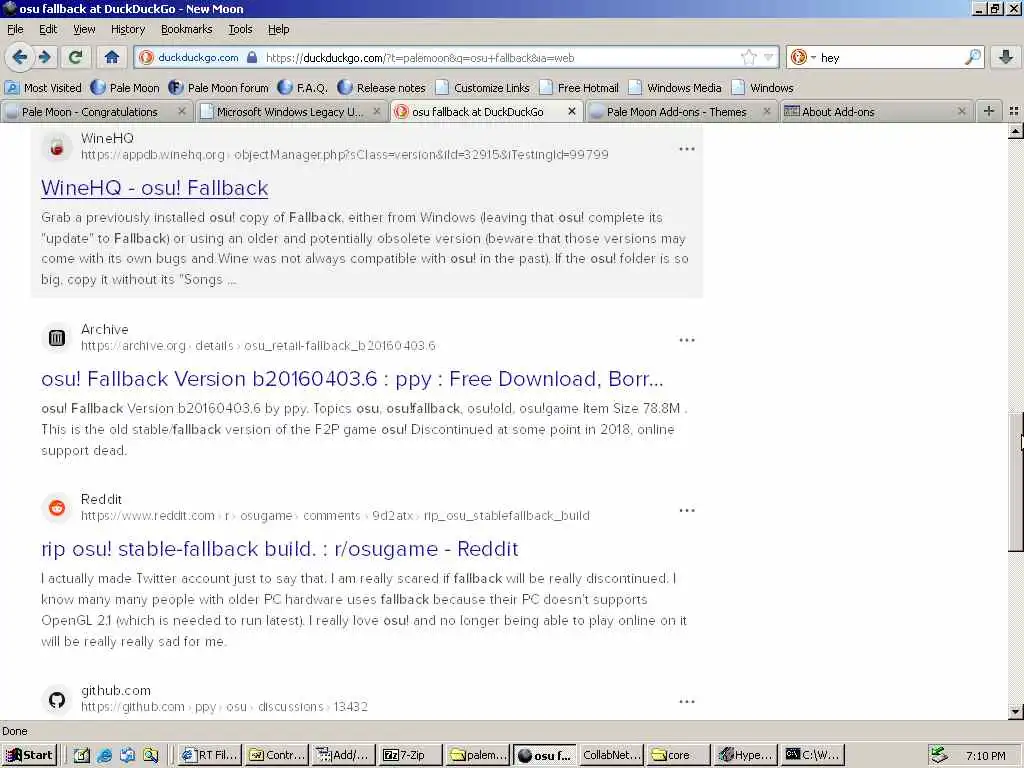Switch to palem... folder taskbar window
This screenshot has height=768, width=1024.
(478, 755)
